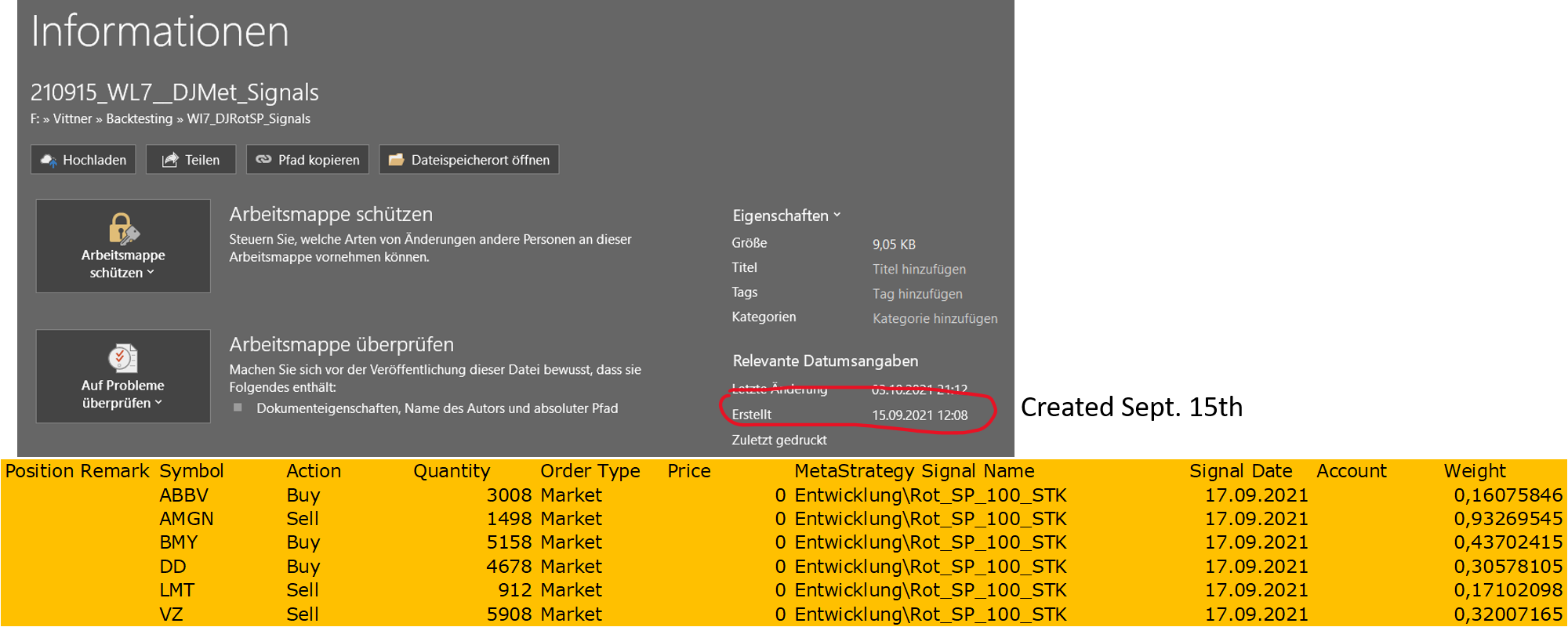The height and width of the screenshot is (627, 1568).
Task: Open file location via Dateispeicherort öffnen
Action: click(x=469, y=160)
